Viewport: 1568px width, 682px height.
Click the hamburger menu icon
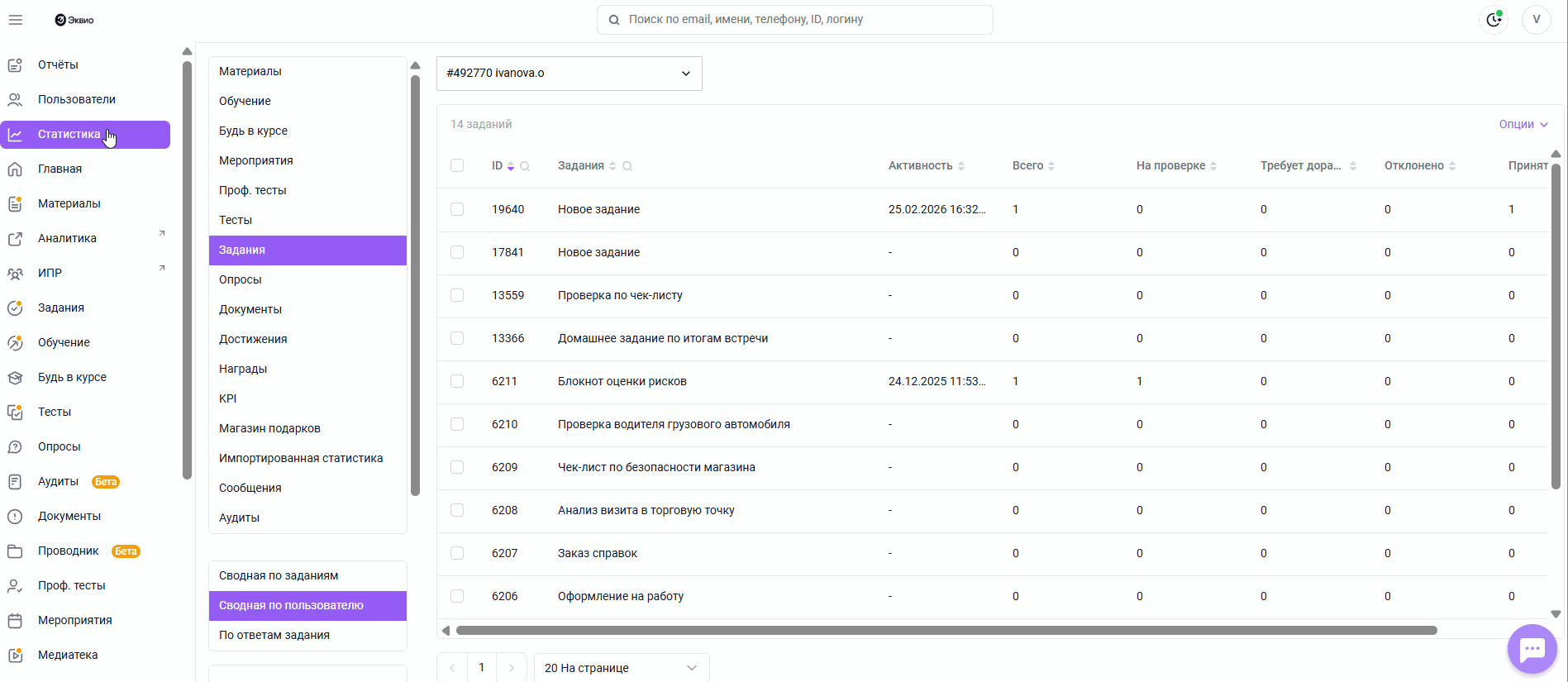tap(16, 20)
